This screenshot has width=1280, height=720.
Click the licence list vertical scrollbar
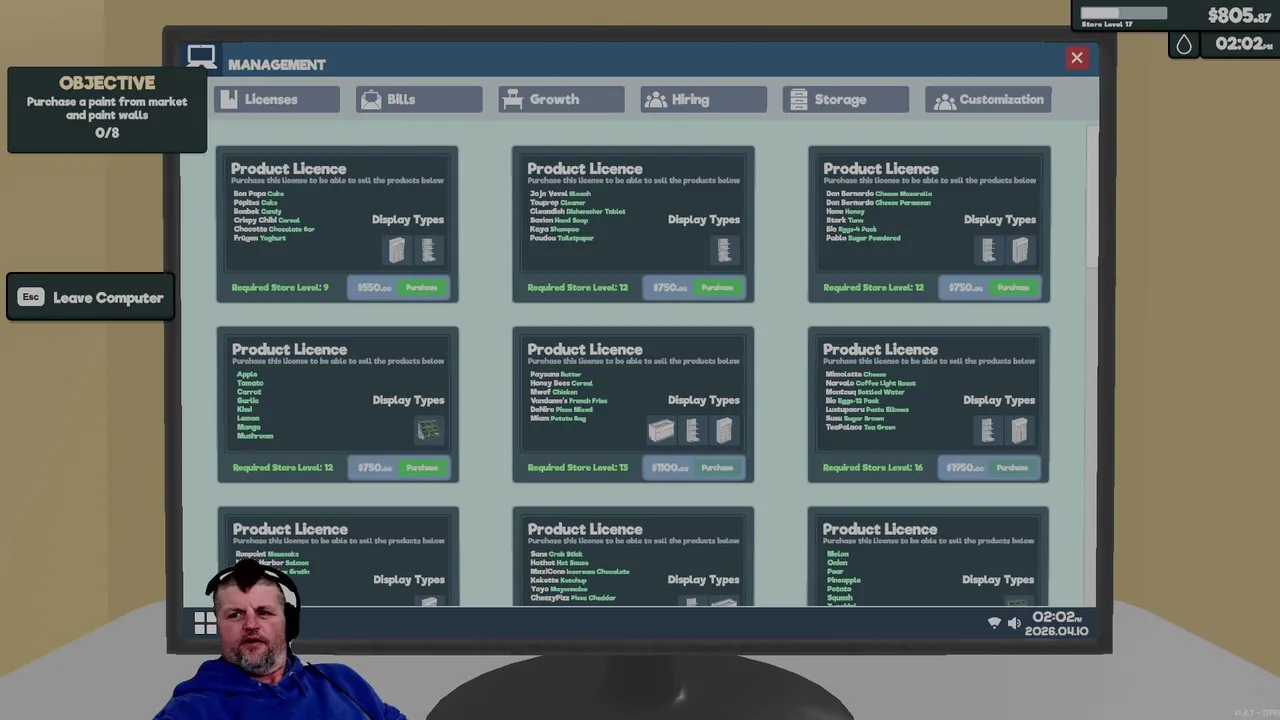[x=1092, y=195]
